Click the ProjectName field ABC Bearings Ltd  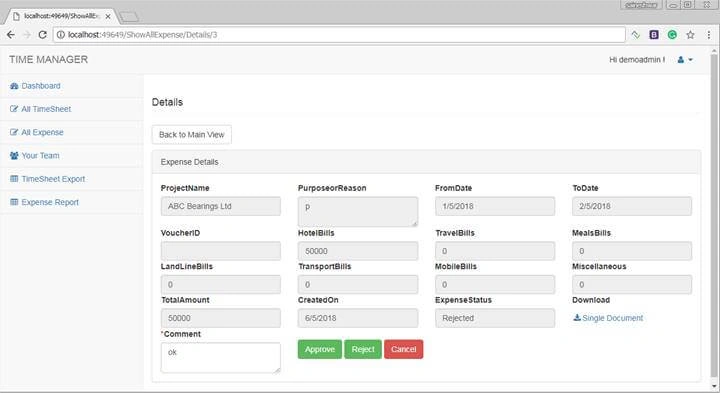[220, 206]
